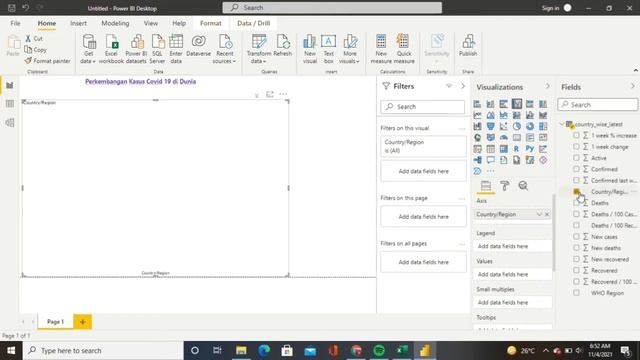The height and width of the screenshot is (360, 640).
Task: Click the Fields pane search box
Action: tap(598, 104)
